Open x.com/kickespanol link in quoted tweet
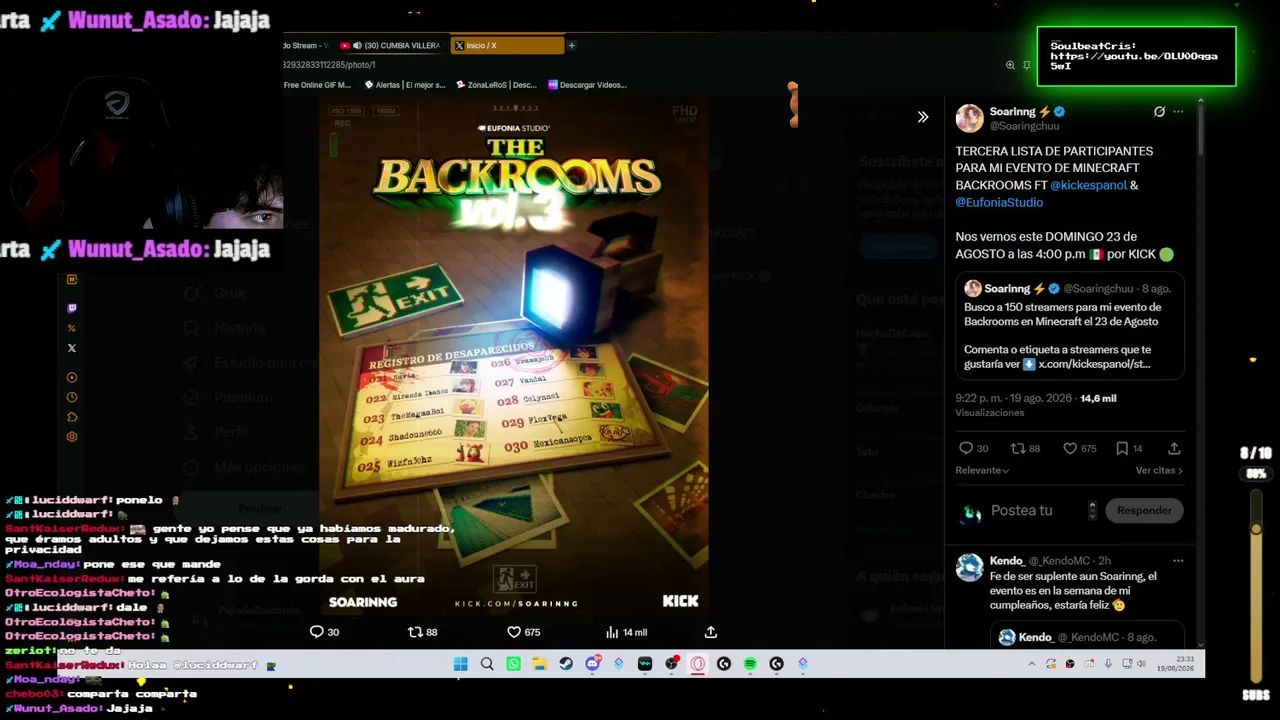This screenshot has width=1280, height=720. 1094,364
